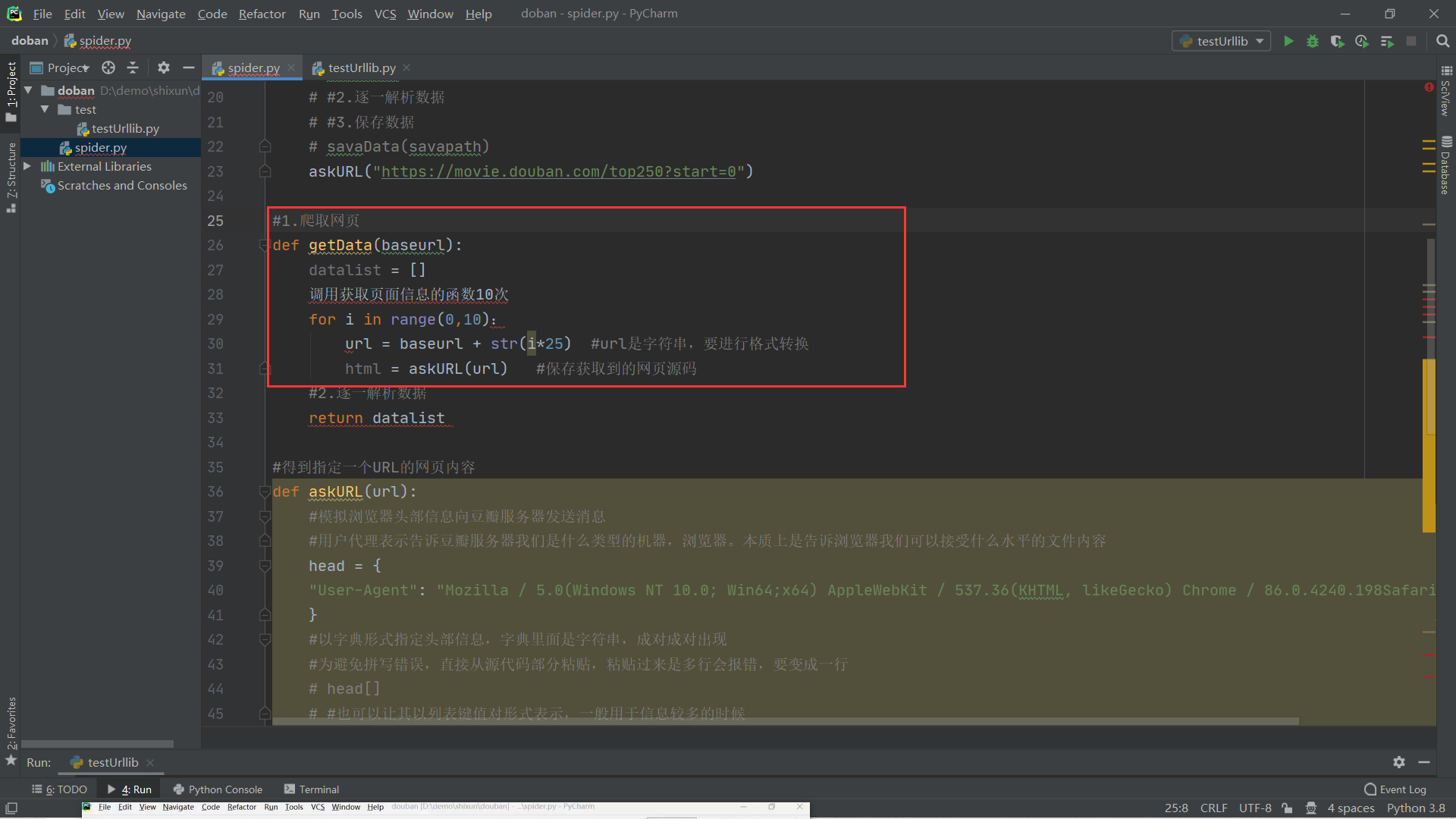
Task: Click Run with Coverage icon
Action: tap(1337, 41)
